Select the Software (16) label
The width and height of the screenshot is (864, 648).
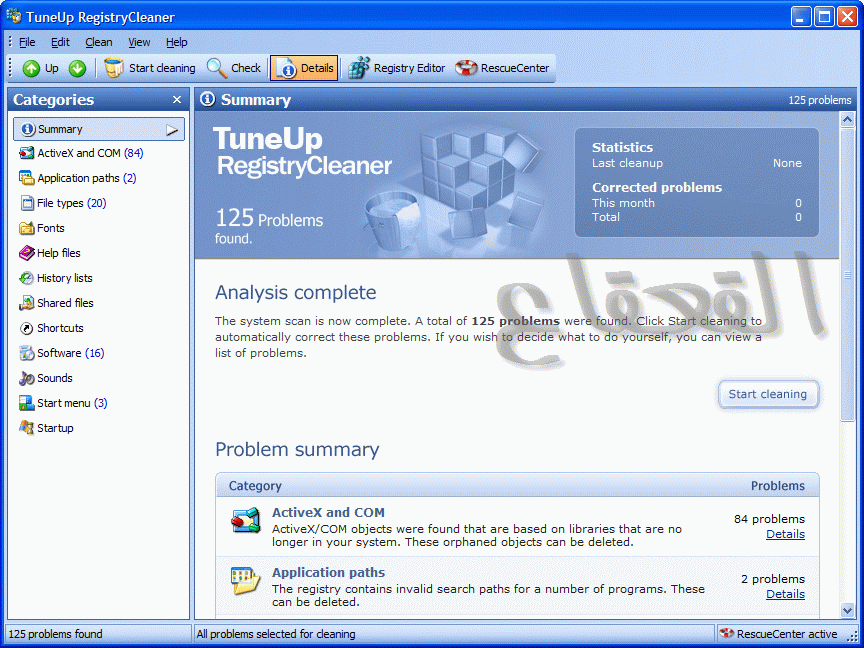(x=71, y=353)
